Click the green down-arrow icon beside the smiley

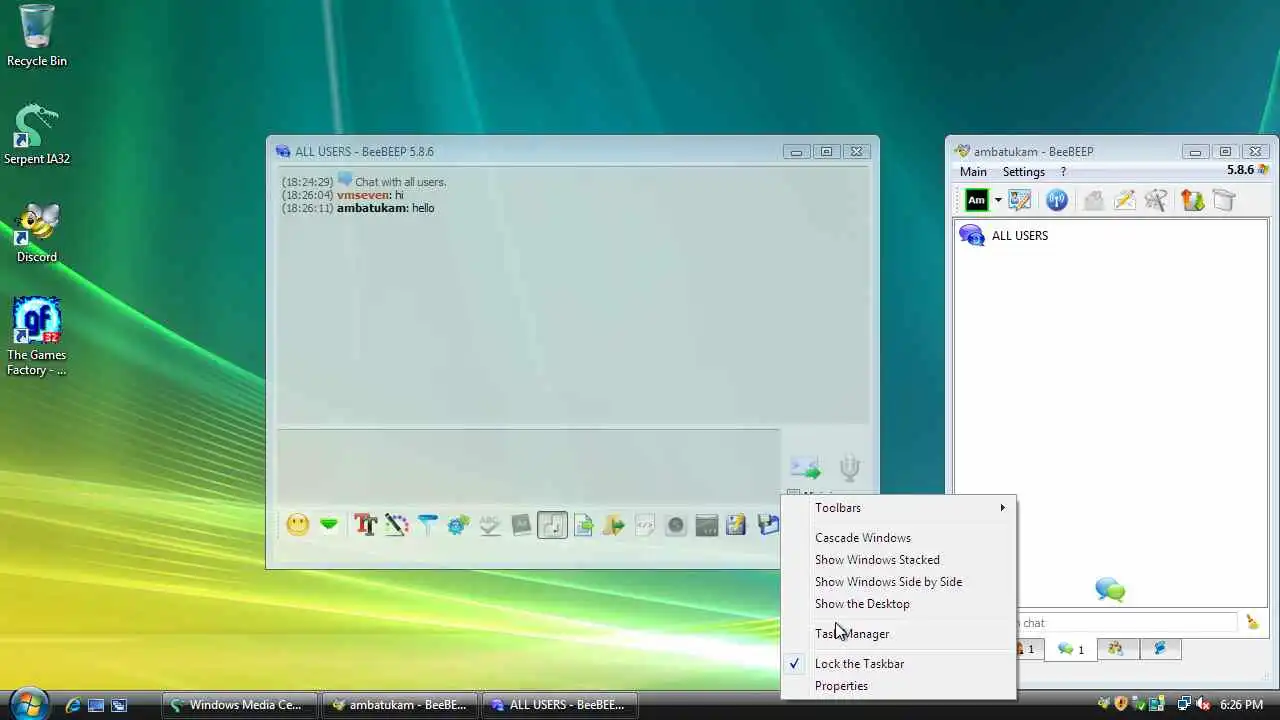(x=329, y=524)
